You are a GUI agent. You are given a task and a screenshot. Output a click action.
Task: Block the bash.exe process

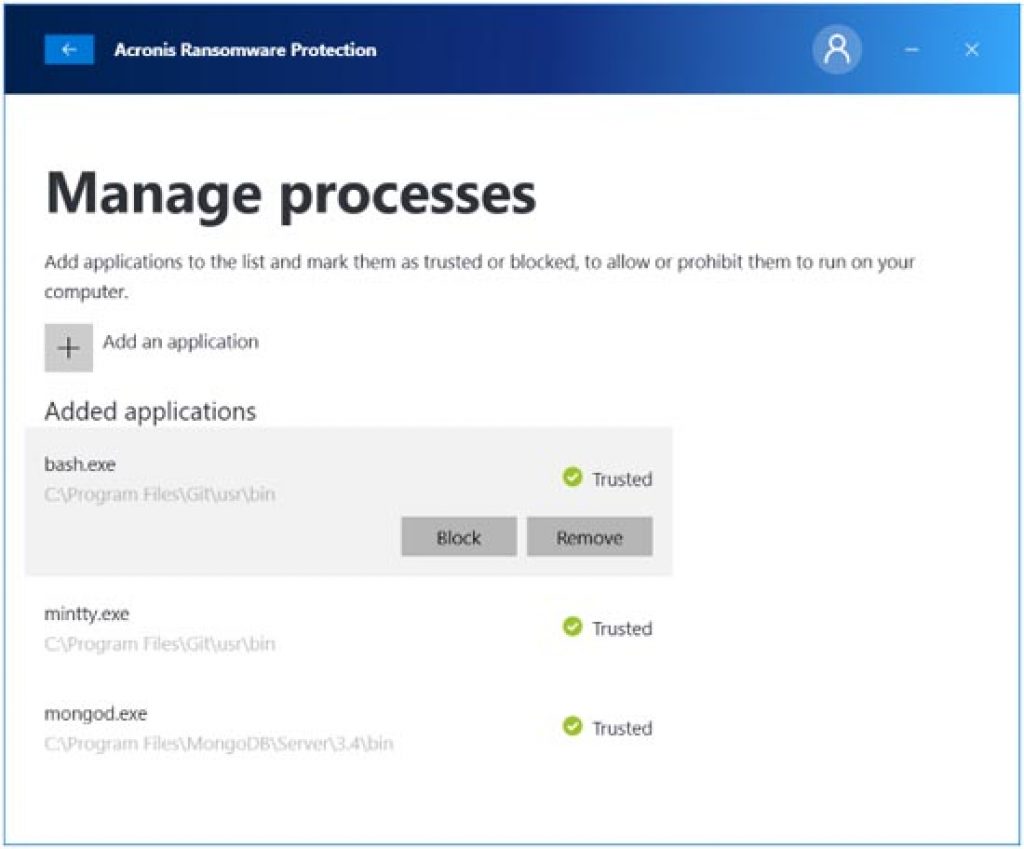pos(458,537)
